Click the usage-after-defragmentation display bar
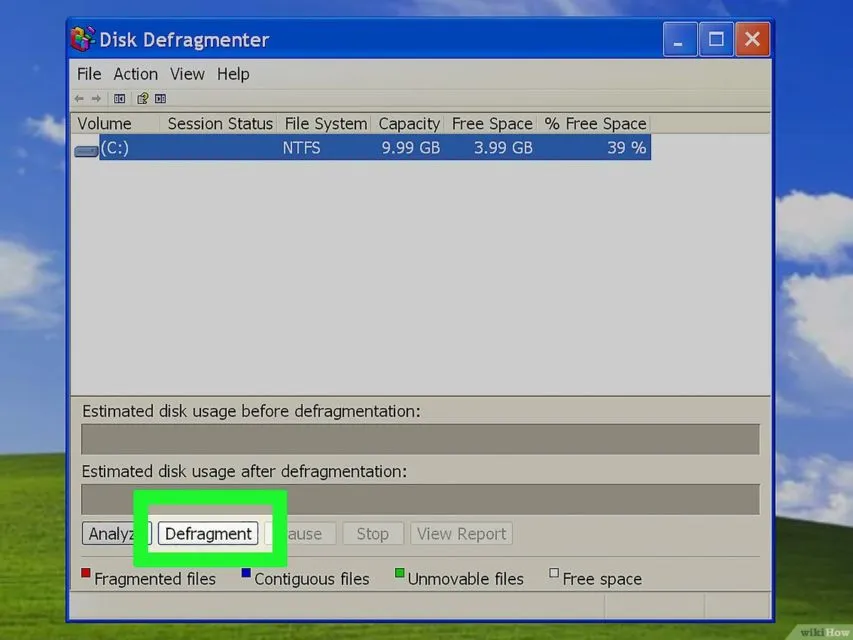853x640 pixels. (x=420, y=499)
